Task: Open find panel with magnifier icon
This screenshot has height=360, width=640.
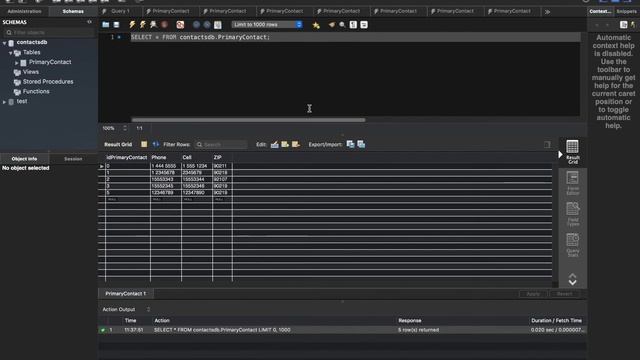Action: click(x=342, y=25)
